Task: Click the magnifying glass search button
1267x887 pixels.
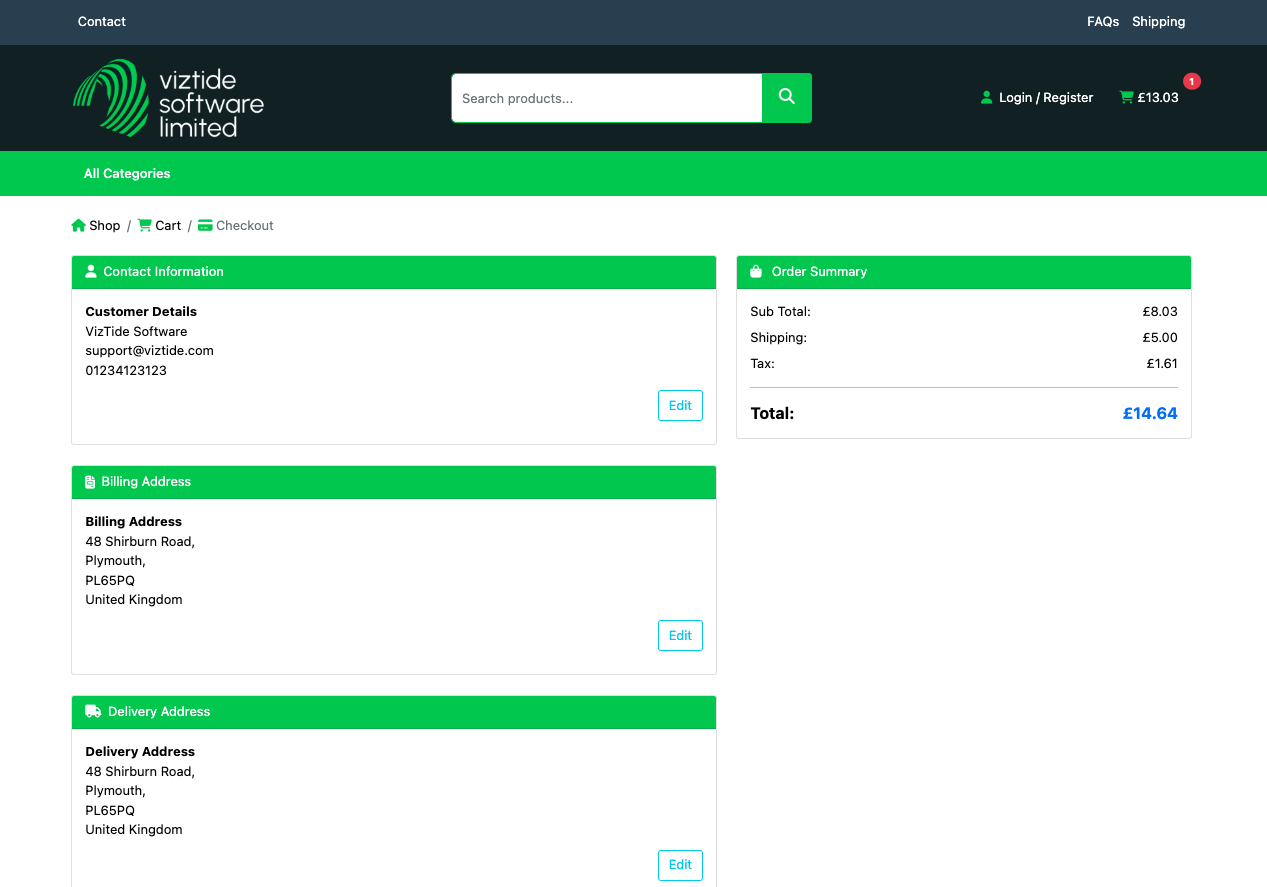Action: [787, 97]
